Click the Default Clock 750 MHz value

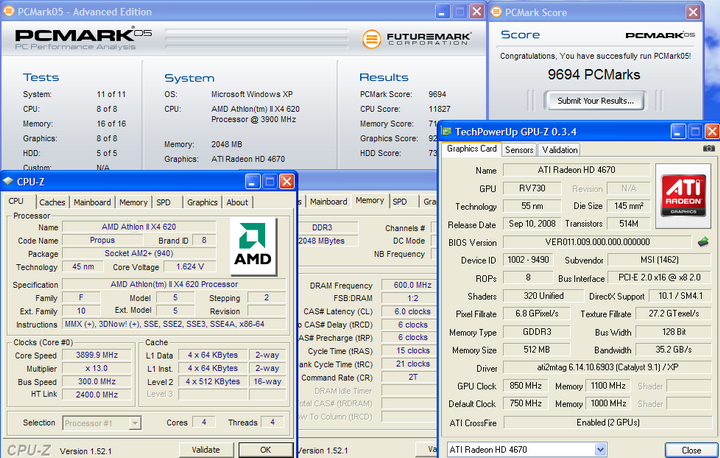[x=526, y=403]
